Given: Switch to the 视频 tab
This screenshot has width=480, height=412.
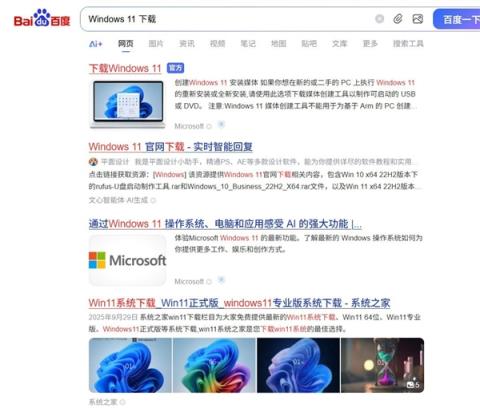Looking at the screenshot, I should point(217,44).
